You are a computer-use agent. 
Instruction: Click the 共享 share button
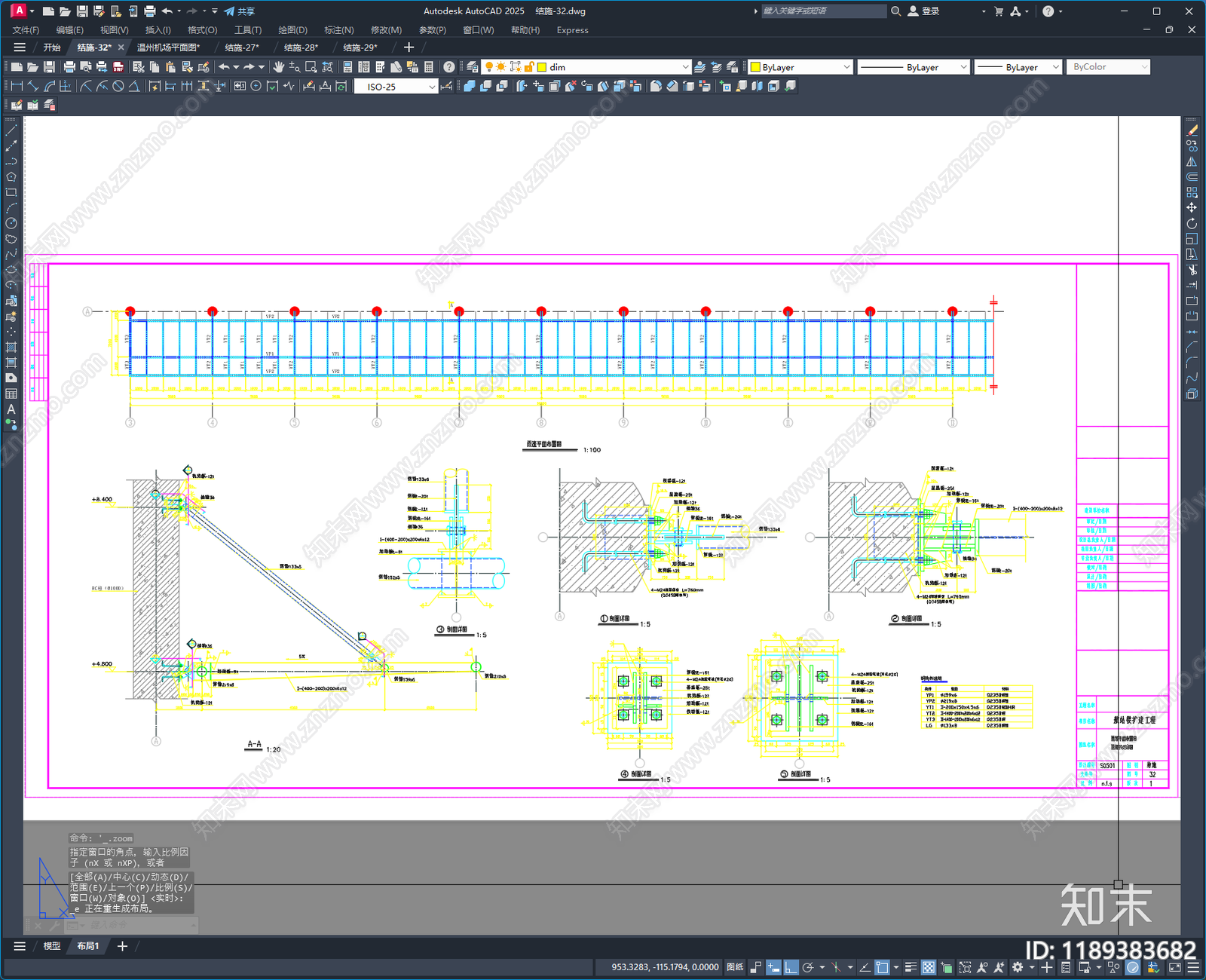[x=239, y=11]
